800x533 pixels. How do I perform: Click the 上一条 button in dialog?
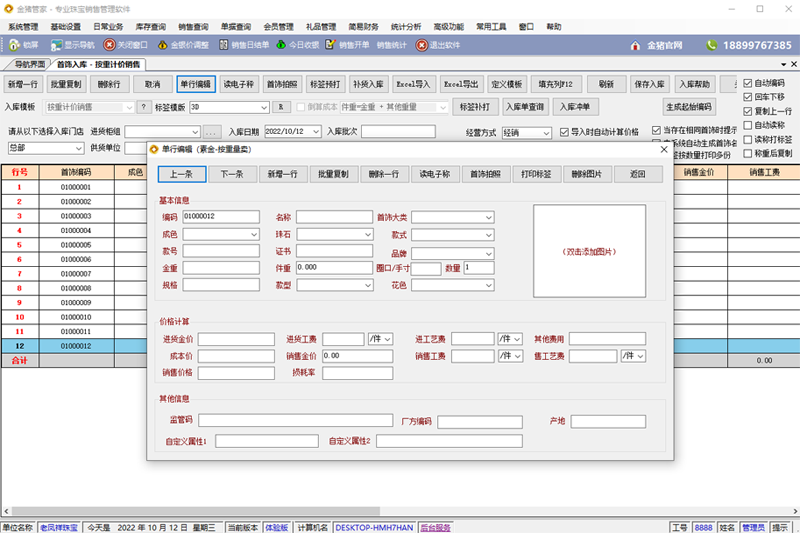point(182,174)
